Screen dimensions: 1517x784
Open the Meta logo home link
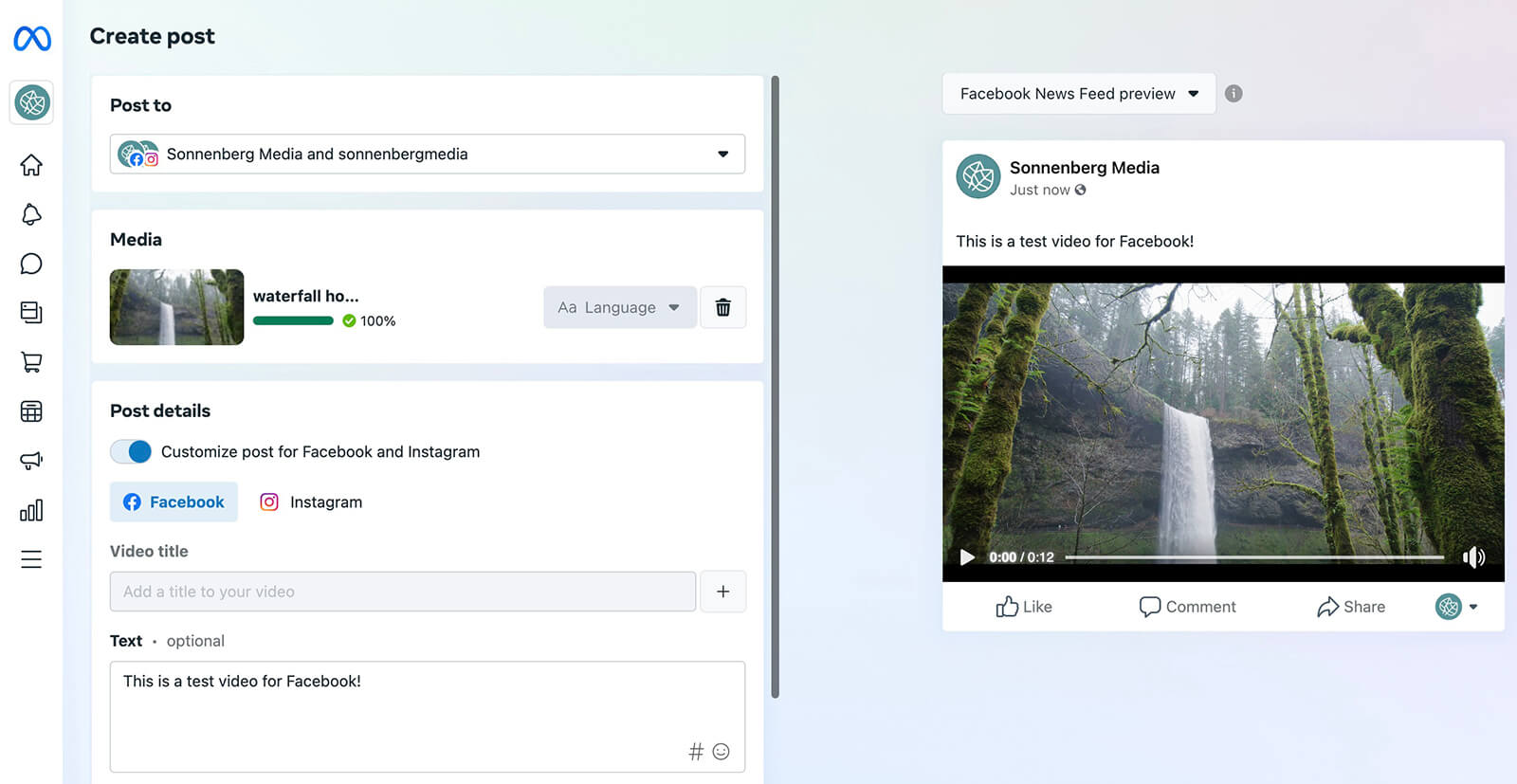coord(31,38)
